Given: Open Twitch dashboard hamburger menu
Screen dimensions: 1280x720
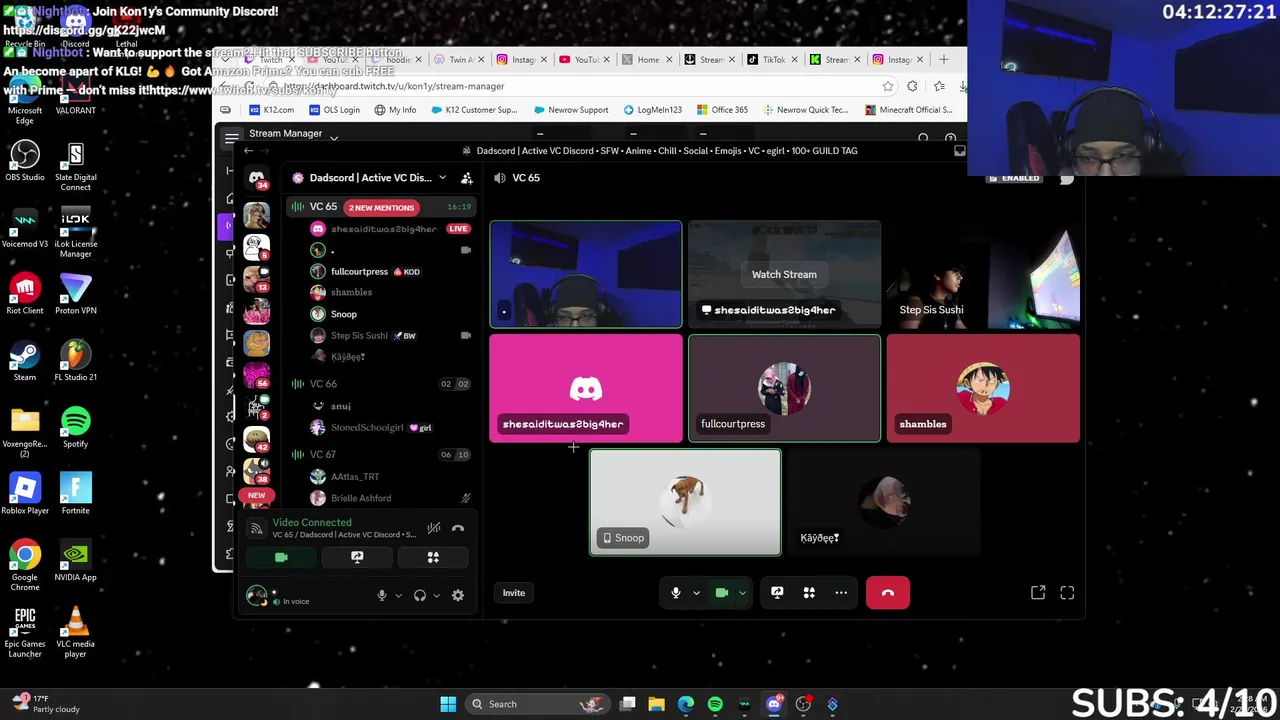Looking at the screenshot, I should [x=231, y=138].
